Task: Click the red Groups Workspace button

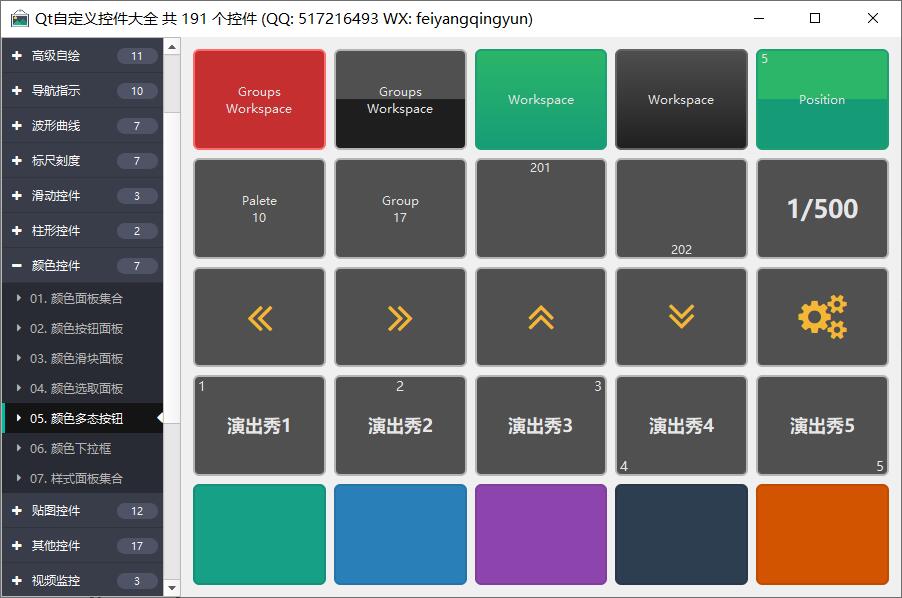Action: pos(259,100)
